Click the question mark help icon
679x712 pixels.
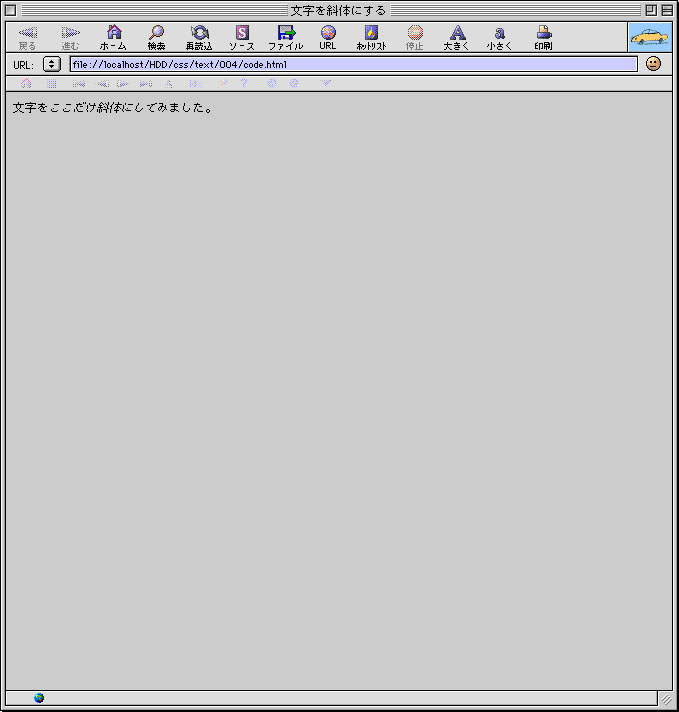(x=244, y=83)
